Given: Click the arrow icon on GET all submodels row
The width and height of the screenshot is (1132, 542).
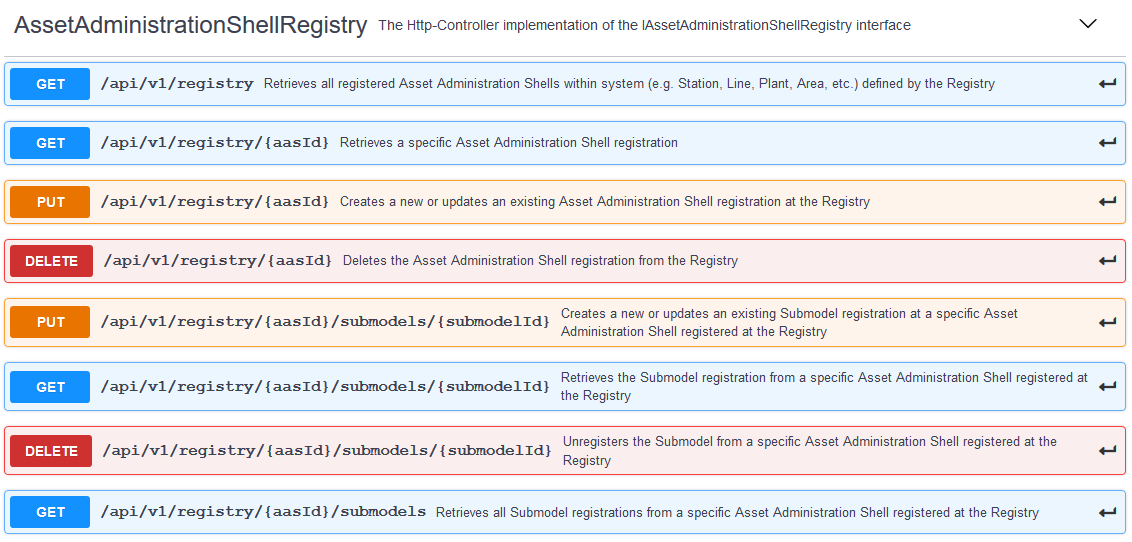Looking at the screenshot, I should tap(1107, 512).
